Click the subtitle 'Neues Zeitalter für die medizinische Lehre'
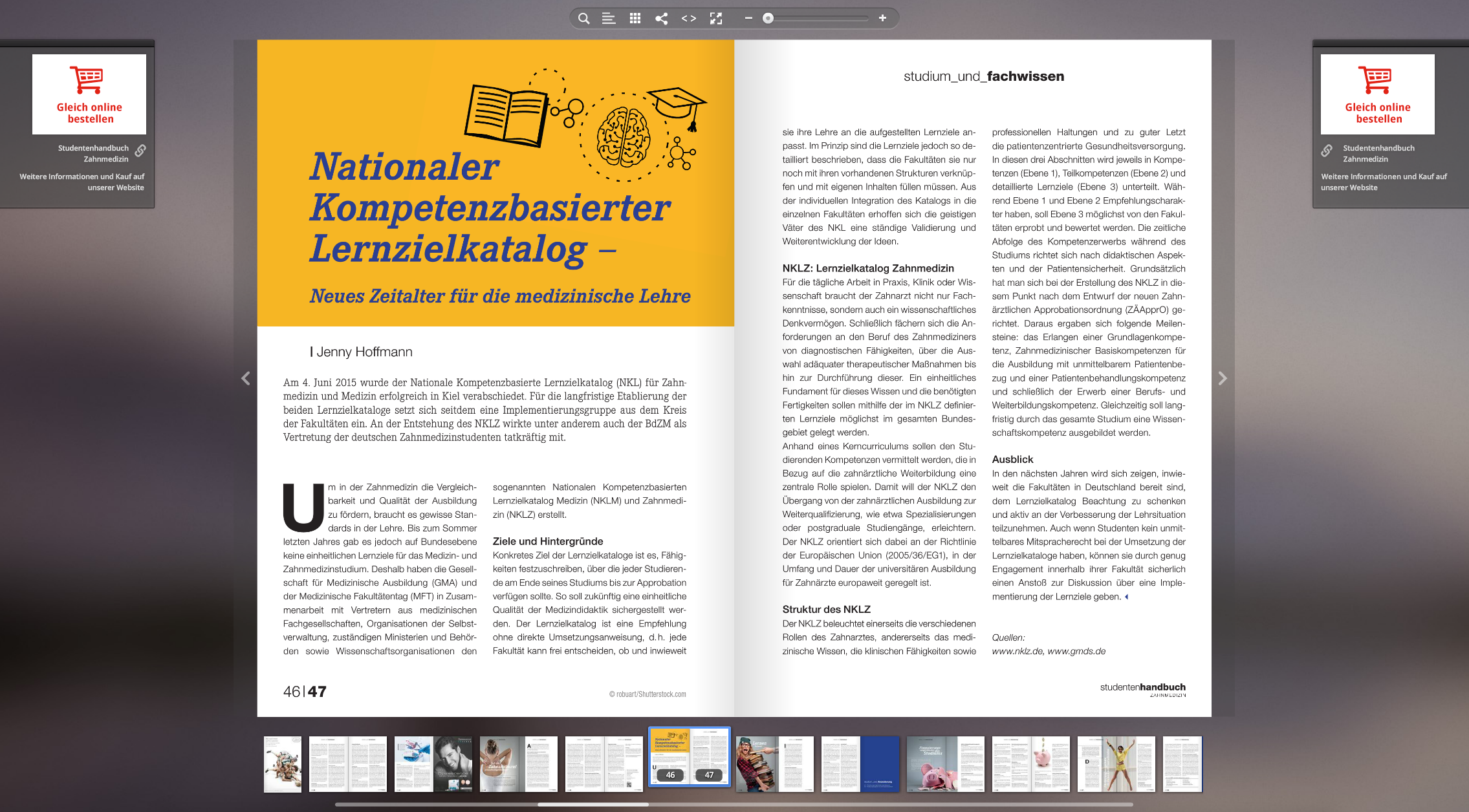 499,296
